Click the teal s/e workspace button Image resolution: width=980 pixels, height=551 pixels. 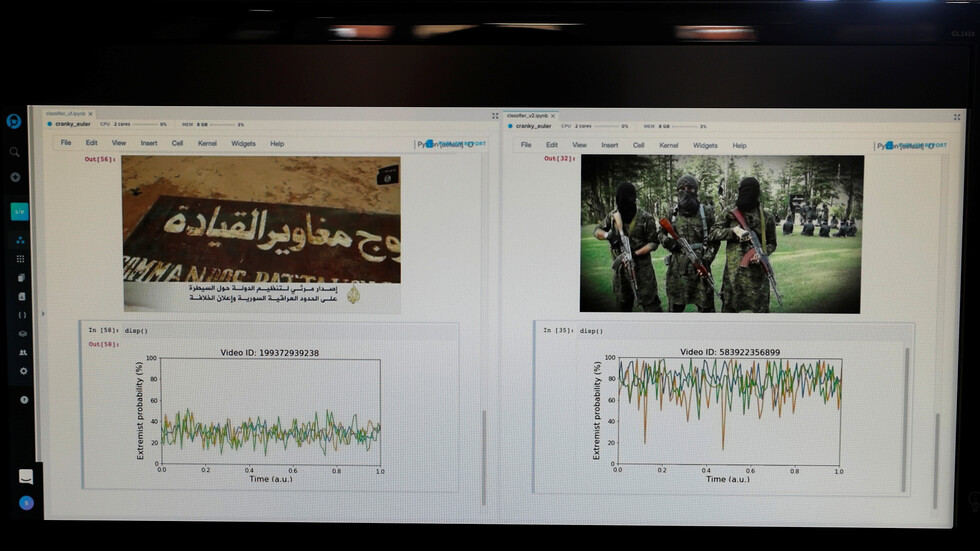pos(19,211)
